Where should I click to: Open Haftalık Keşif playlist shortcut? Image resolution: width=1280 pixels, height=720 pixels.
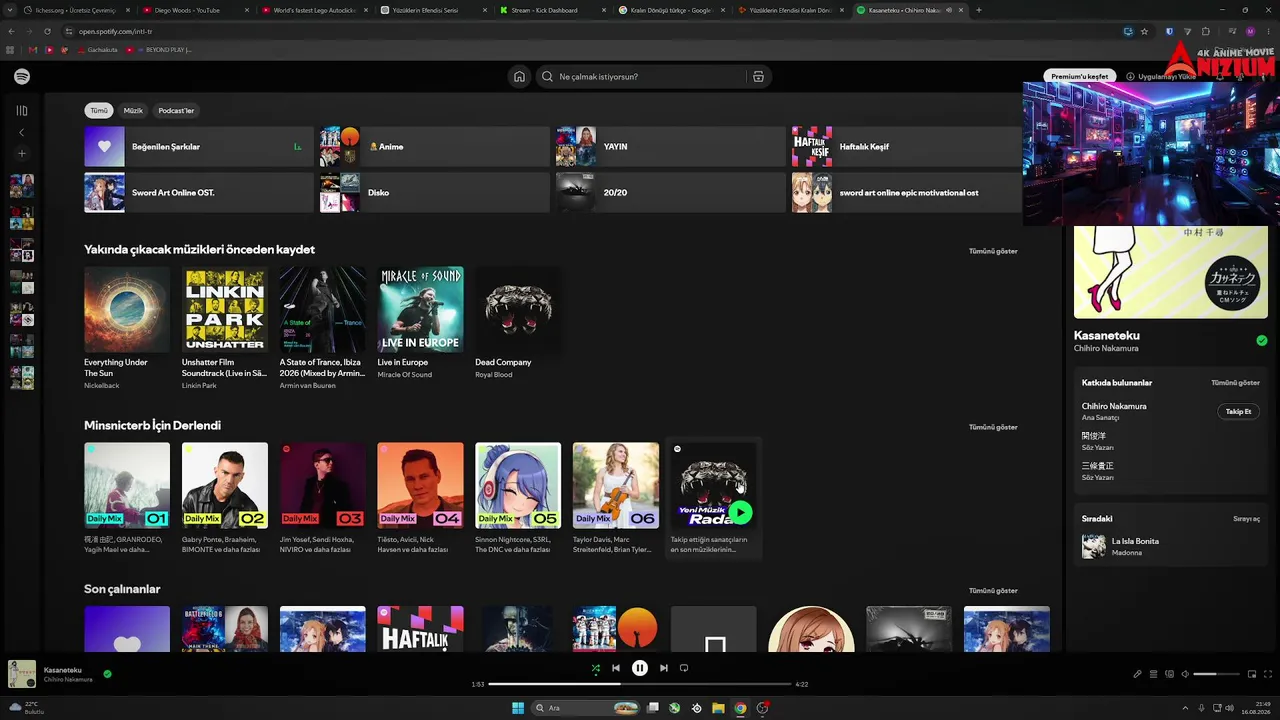click(906, 147)
